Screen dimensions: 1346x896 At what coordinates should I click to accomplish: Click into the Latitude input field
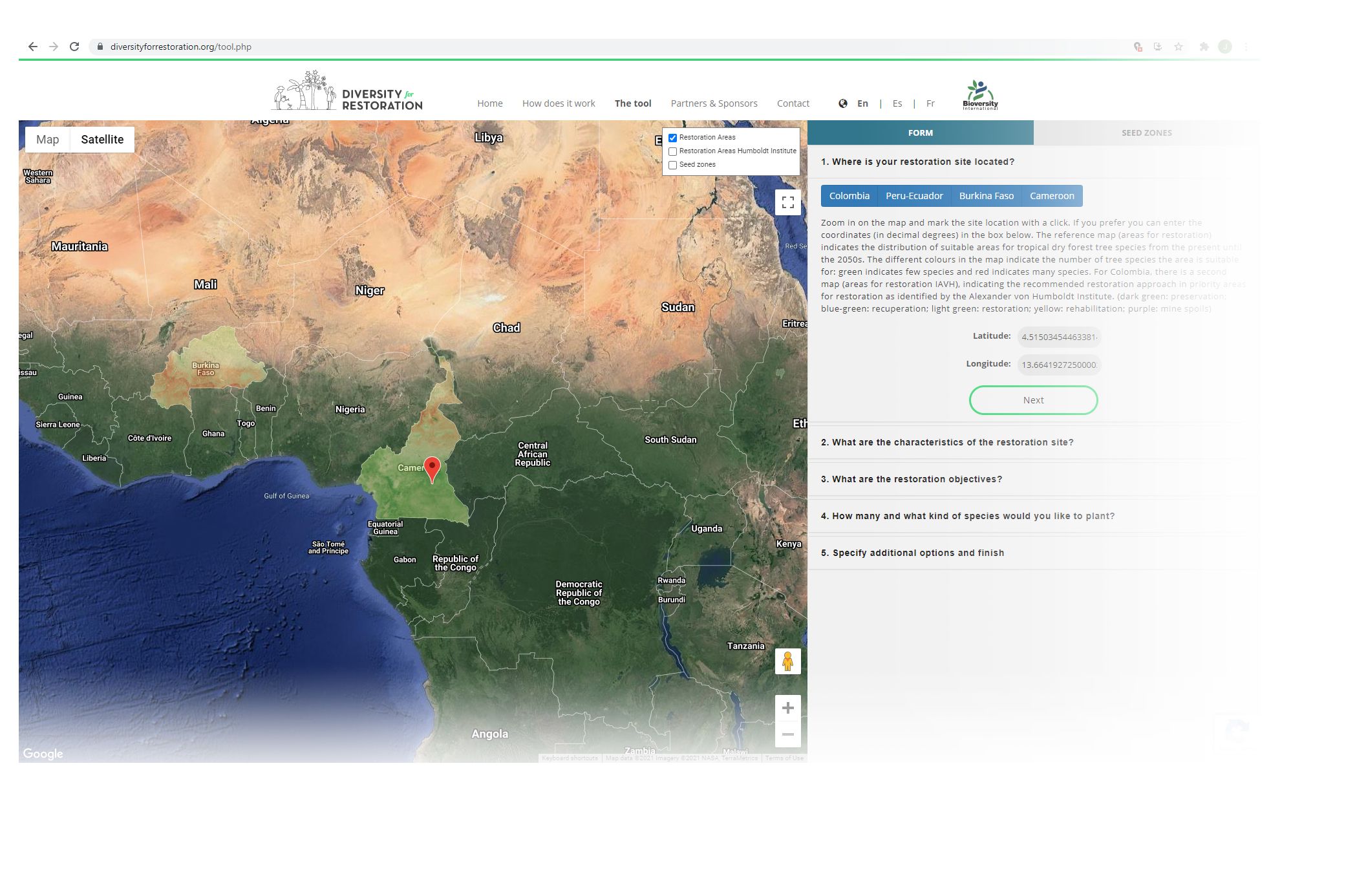tap(1058, 337)
